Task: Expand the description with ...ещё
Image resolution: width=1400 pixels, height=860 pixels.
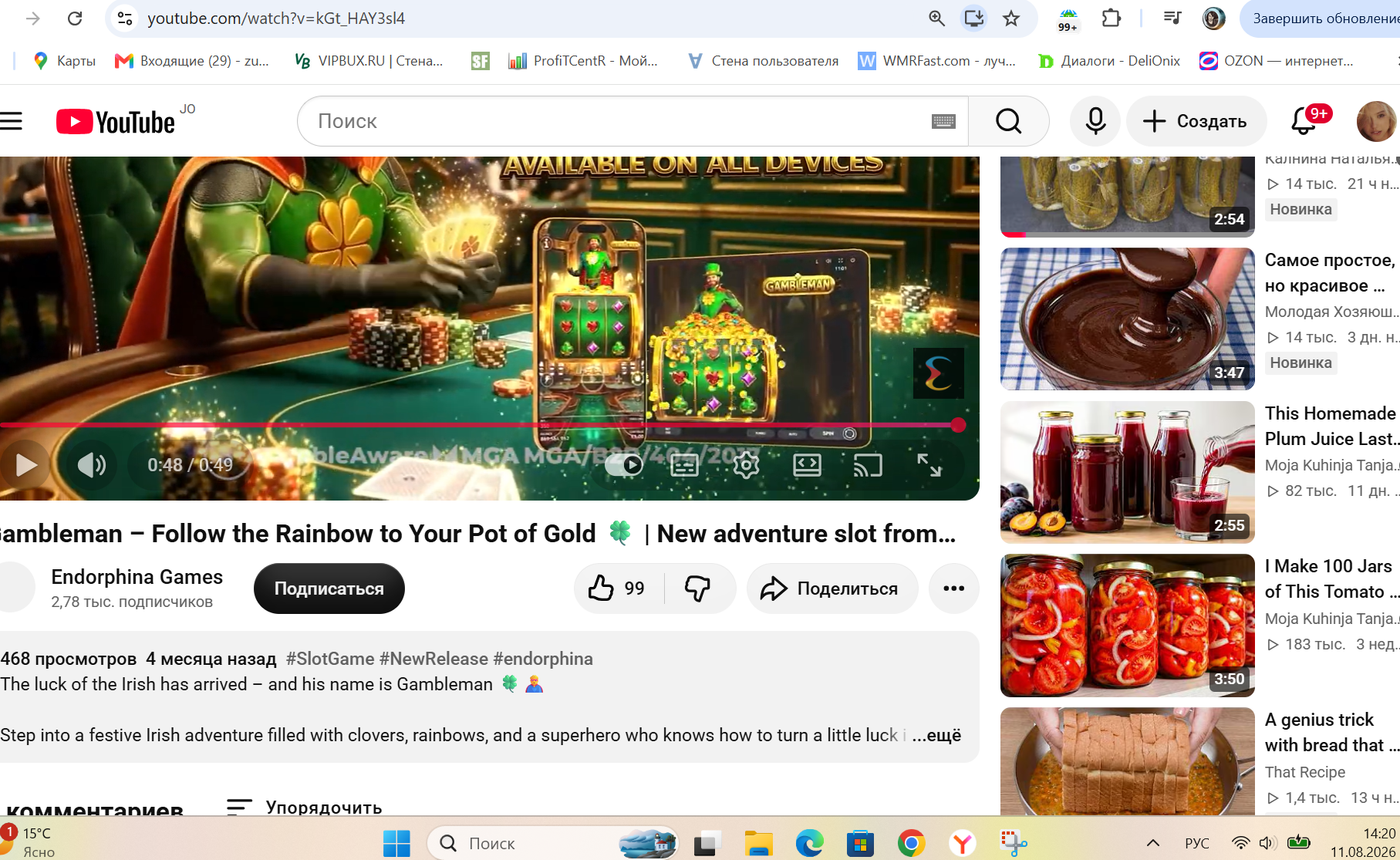Action: (936, 735)
